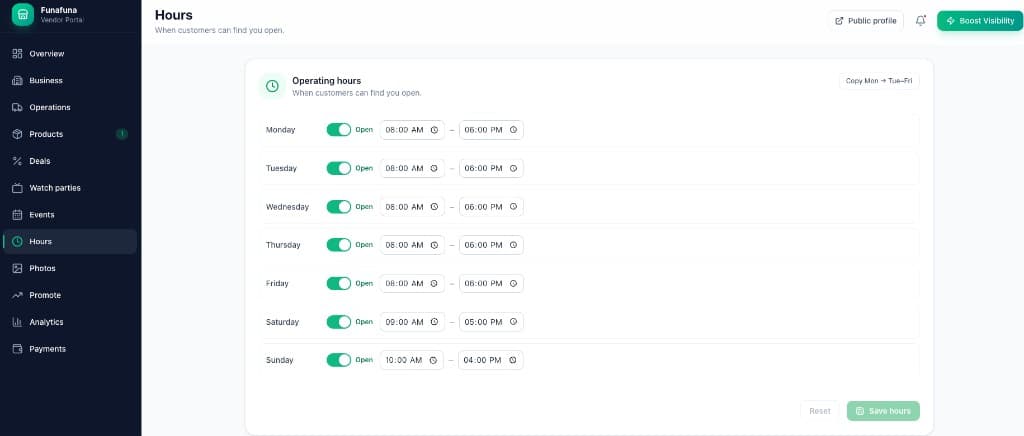Click the Watch parties TV icon
1024x436 pixels.
tap(18, 188)
